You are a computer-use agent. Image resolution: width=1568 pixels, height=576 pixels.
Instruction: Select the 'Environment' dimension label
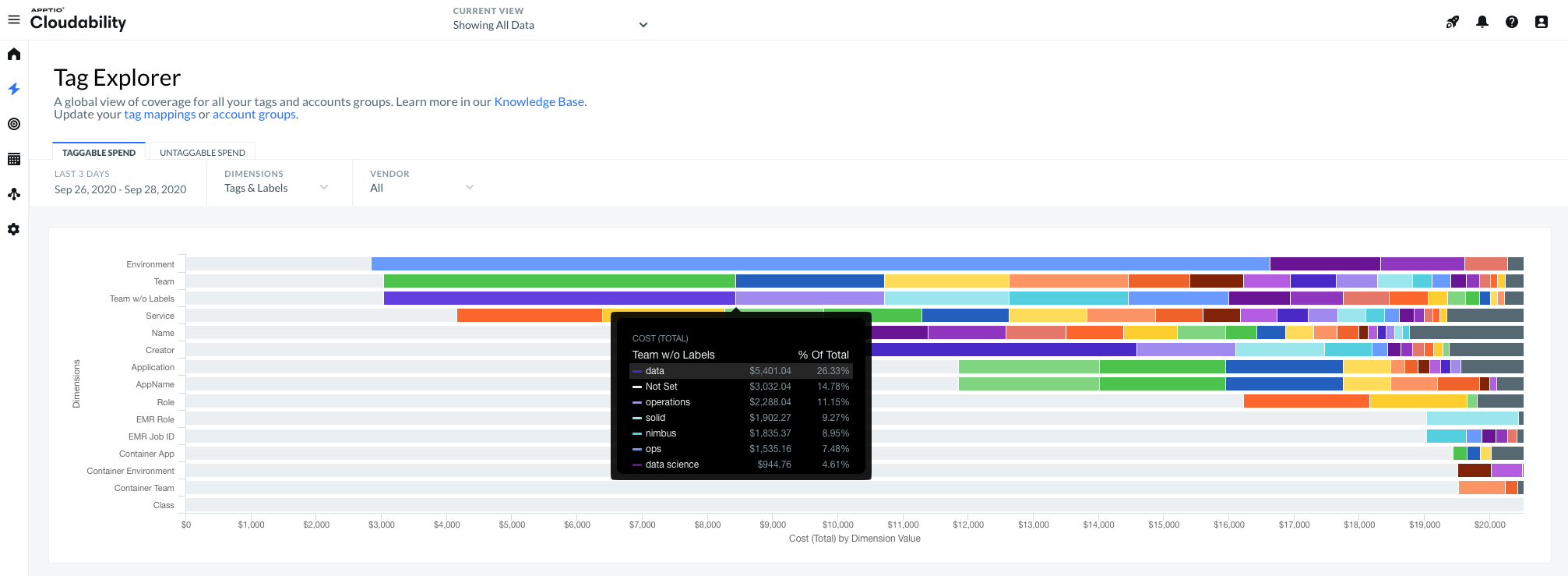(x=150, y=264)
